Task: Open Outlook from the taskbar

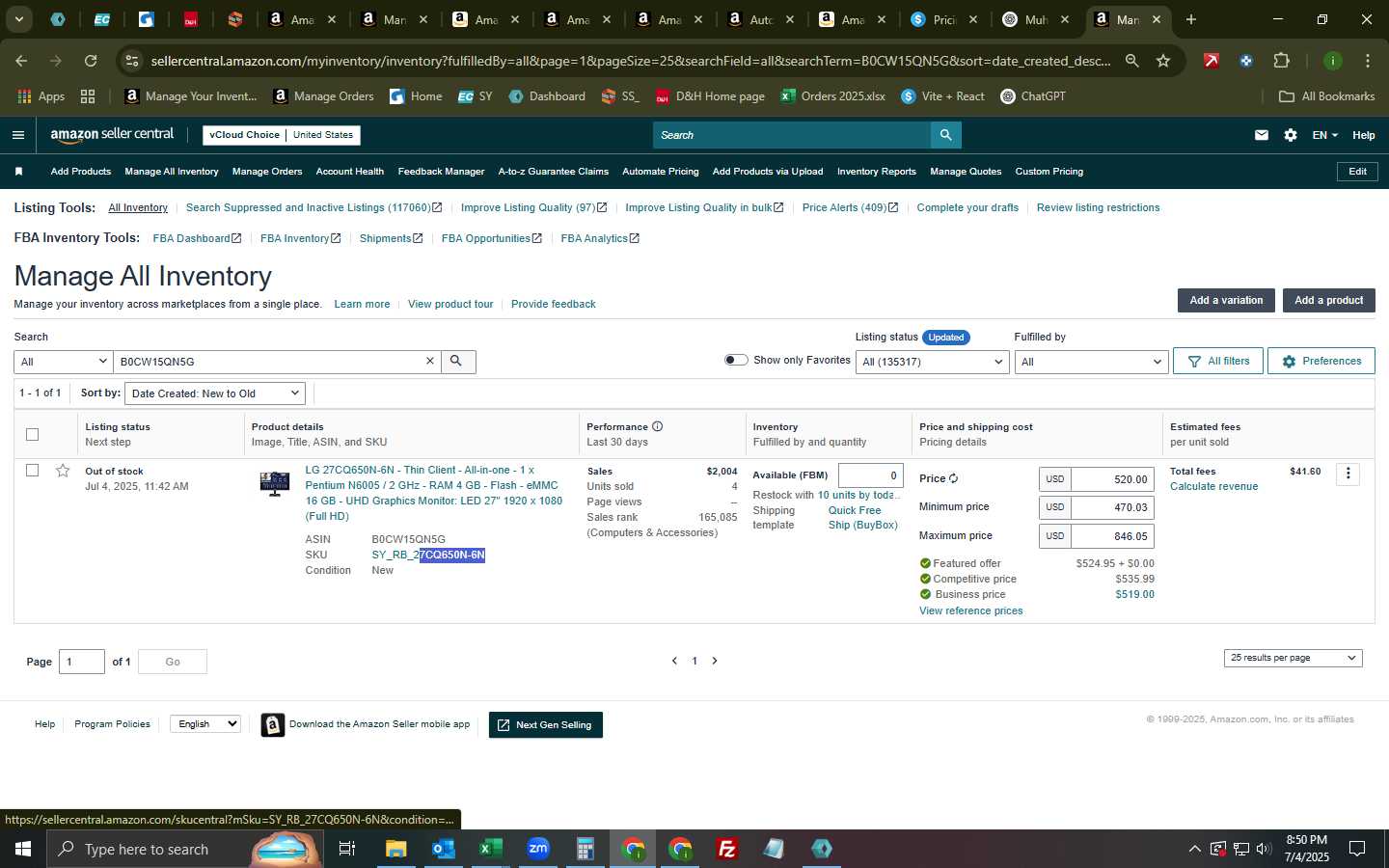Action: pyautogui.click(x=443, y=849)
